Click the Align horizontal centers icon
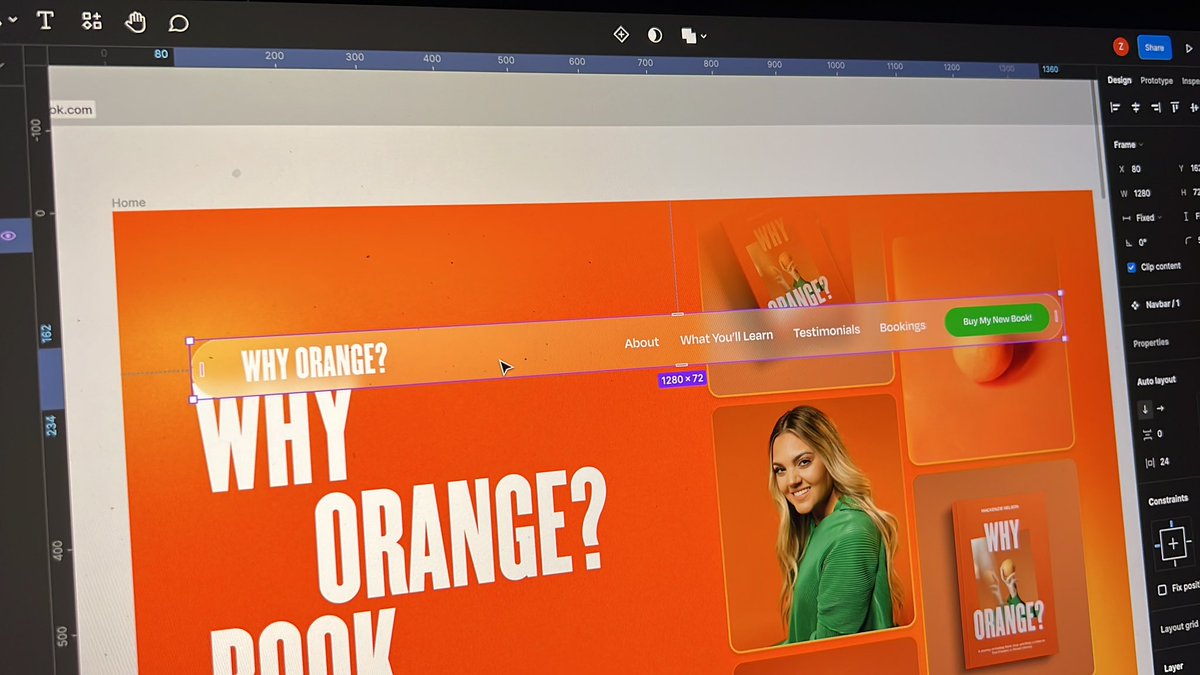 tap(1136, 107)
